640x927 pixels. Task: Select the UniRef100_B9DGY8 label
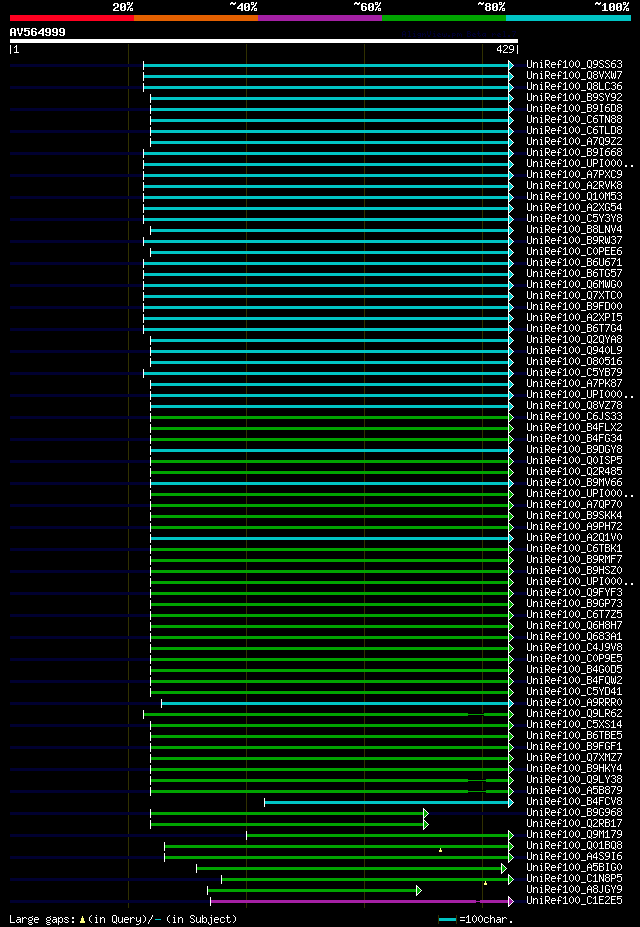[574, 450]
